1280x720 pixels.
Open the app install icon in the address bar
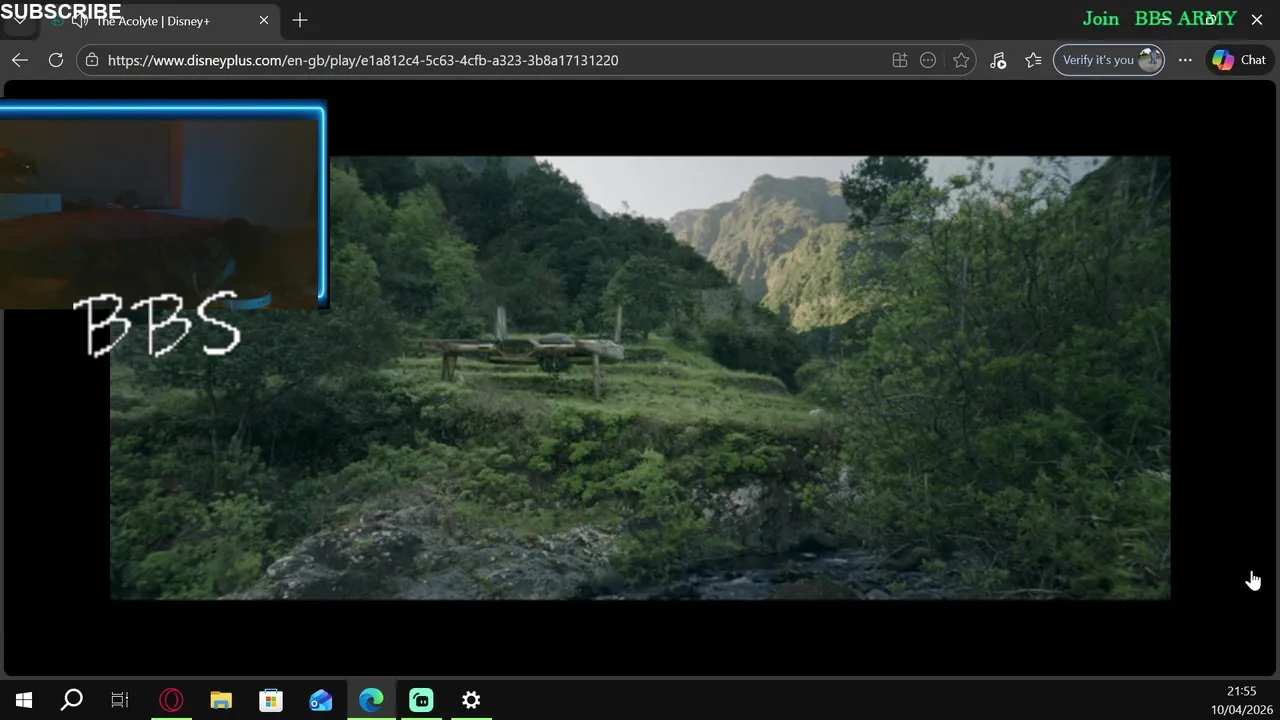tap(900, 60)
